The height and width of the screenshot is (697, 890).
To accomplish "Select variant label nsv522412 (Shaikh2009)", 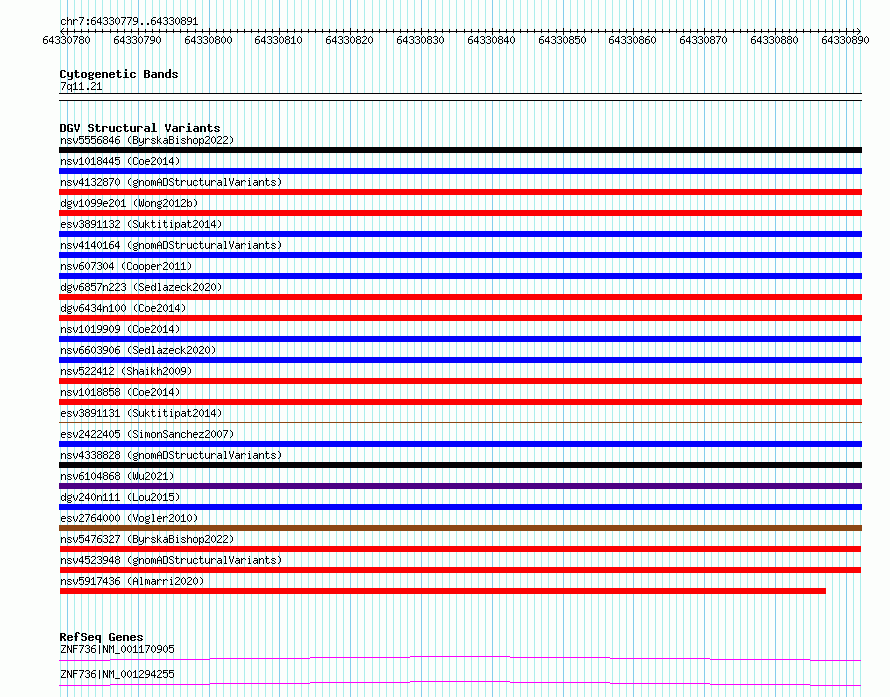I will [x=126, y=371].
